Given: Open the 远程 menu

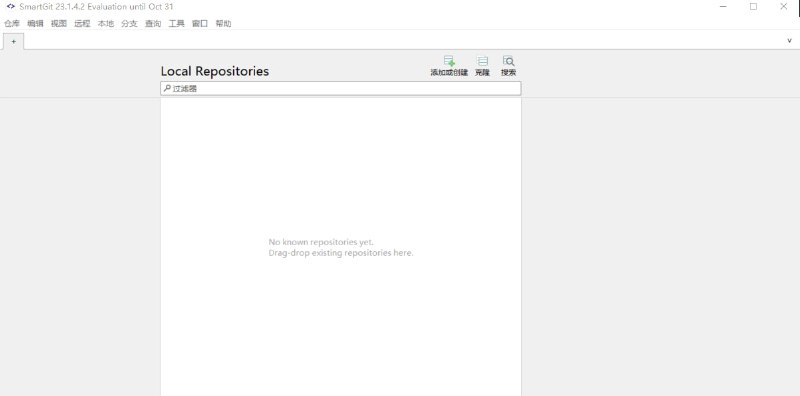Looking at the screenshot, I should [x=82, y=23].
